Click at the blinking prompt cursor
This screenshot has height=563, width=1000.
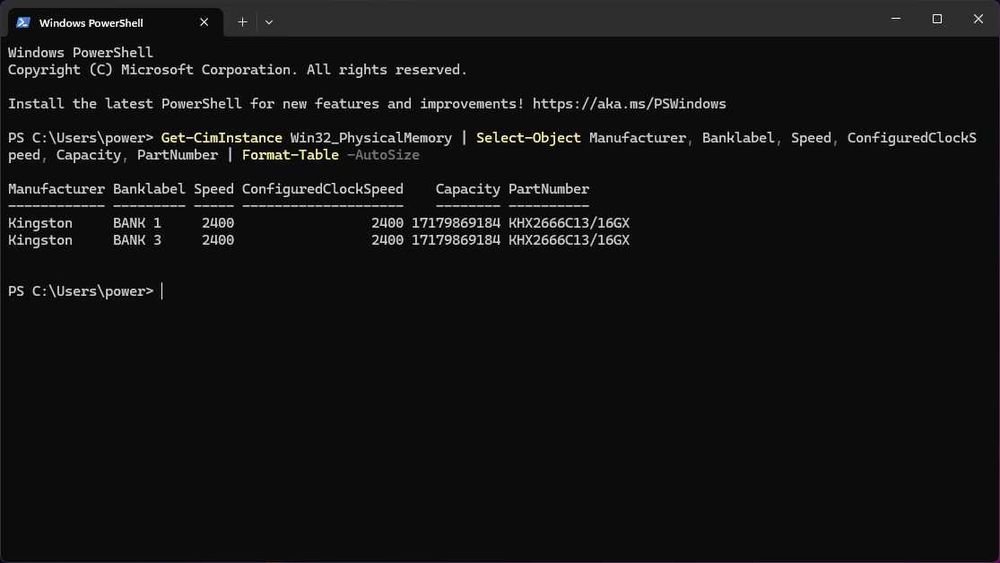(162, 291)
